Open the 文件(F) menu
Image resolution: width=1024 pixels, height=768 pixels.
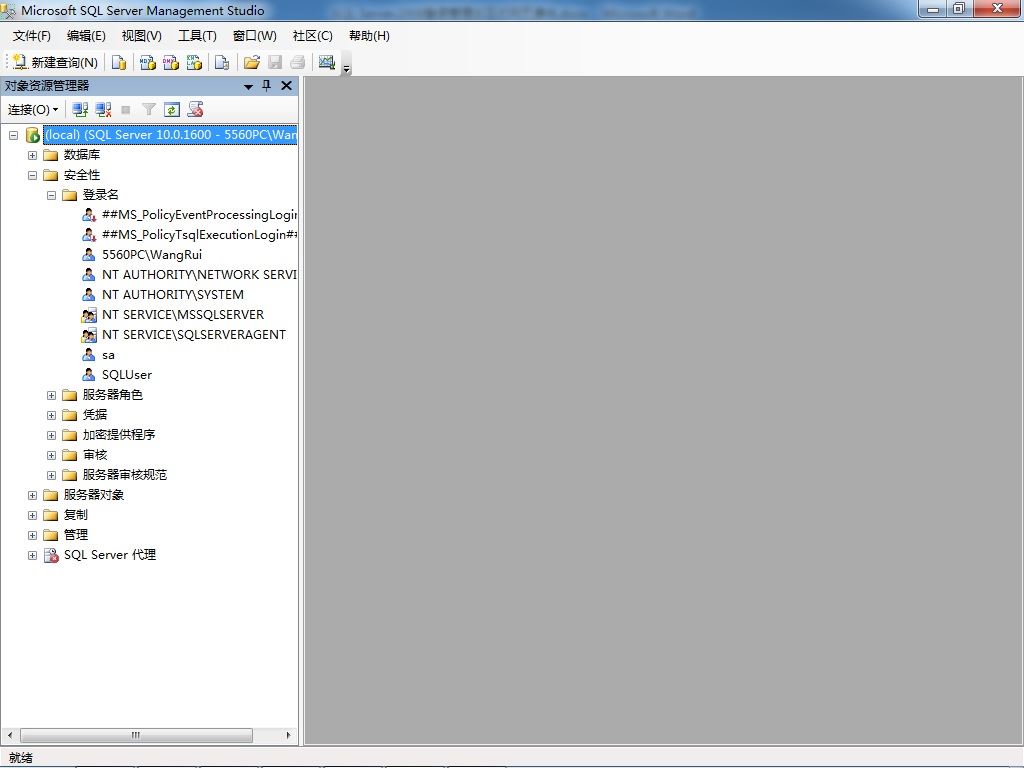click(31, 36)
